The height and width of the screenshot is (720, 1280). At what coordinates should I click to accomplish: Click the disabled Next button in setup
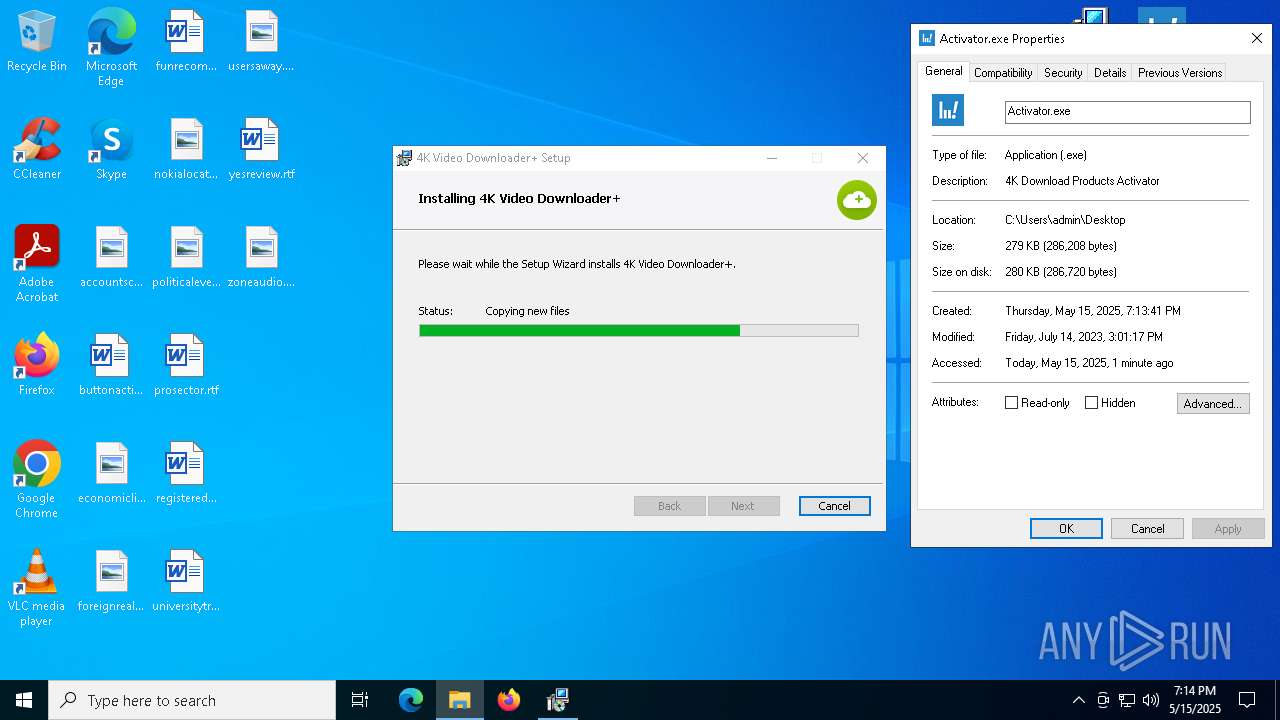pos(742,506)
